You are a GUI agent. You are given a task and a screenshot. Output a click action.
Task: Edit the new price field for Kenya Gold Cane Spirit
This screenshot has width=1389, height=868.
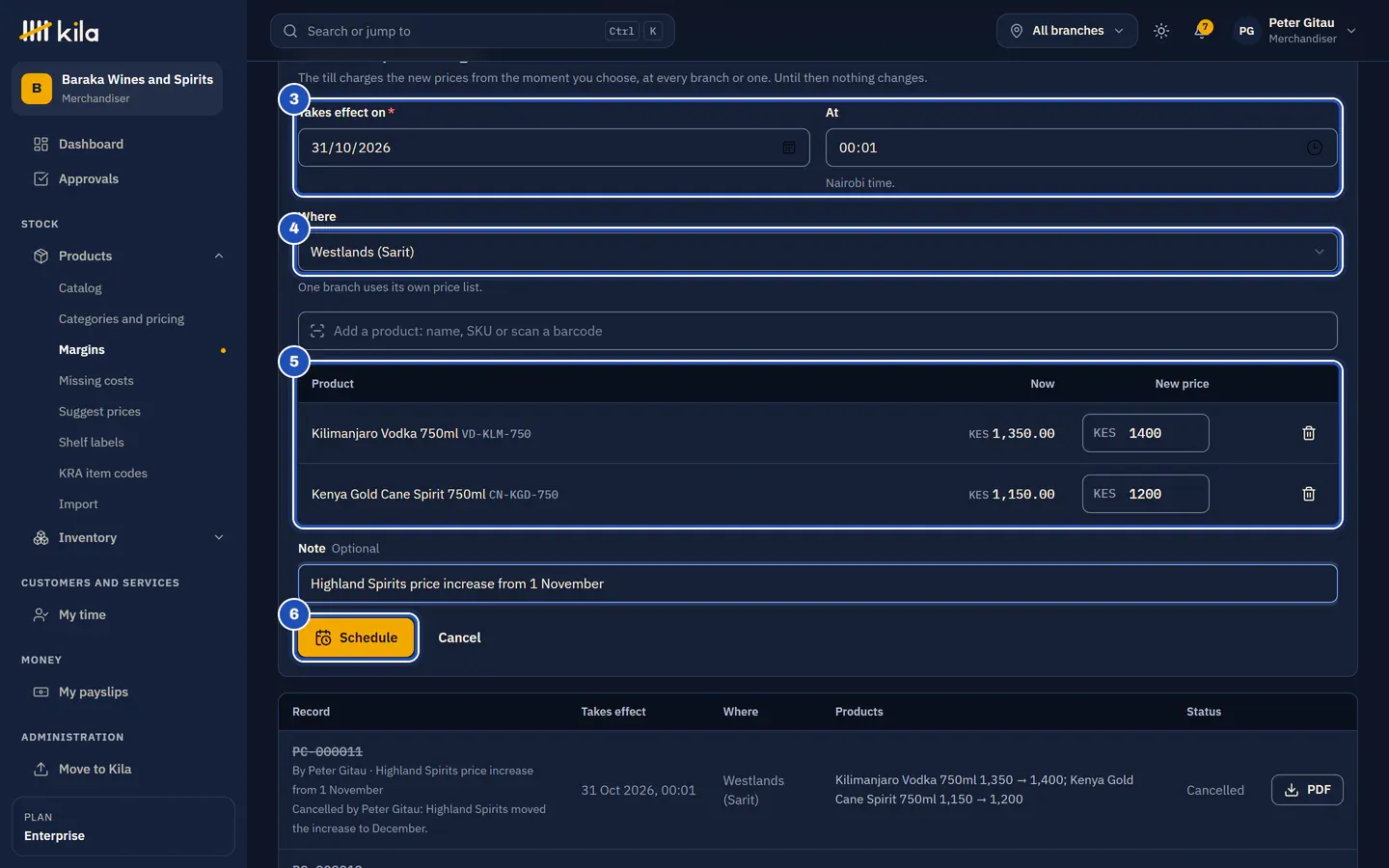click(1145, 494)
